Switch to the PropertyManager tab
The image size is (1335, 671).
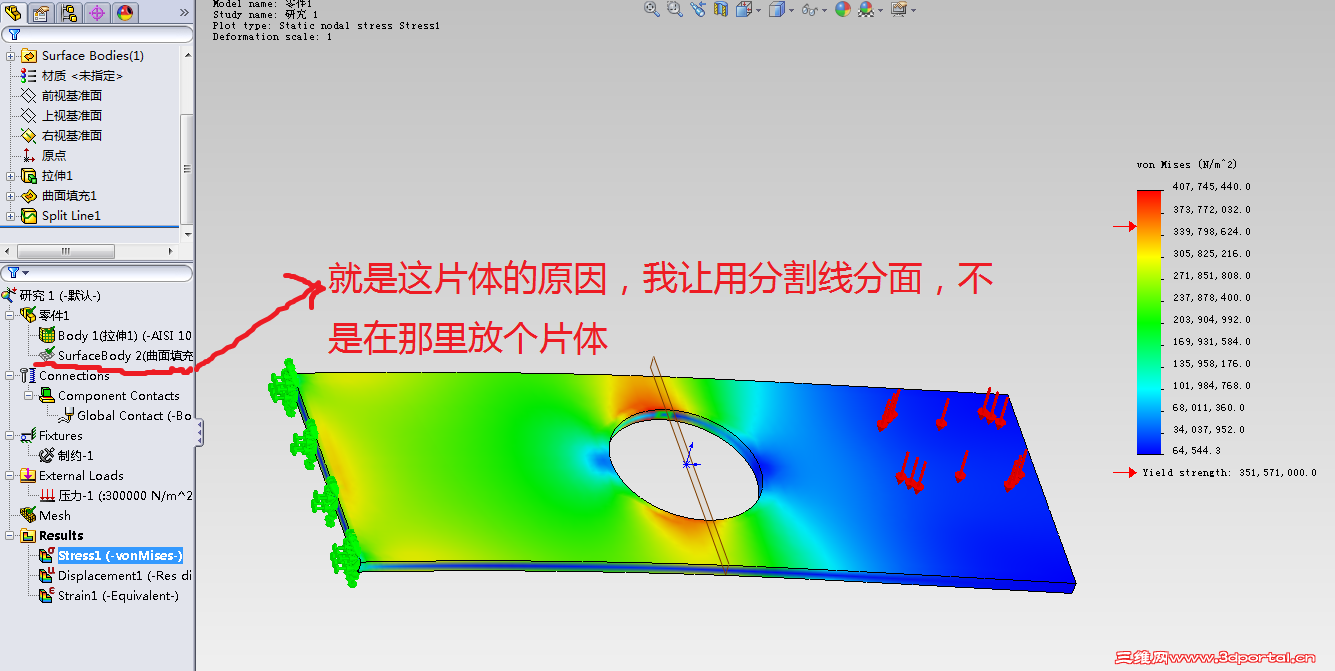tap(41, 12)
